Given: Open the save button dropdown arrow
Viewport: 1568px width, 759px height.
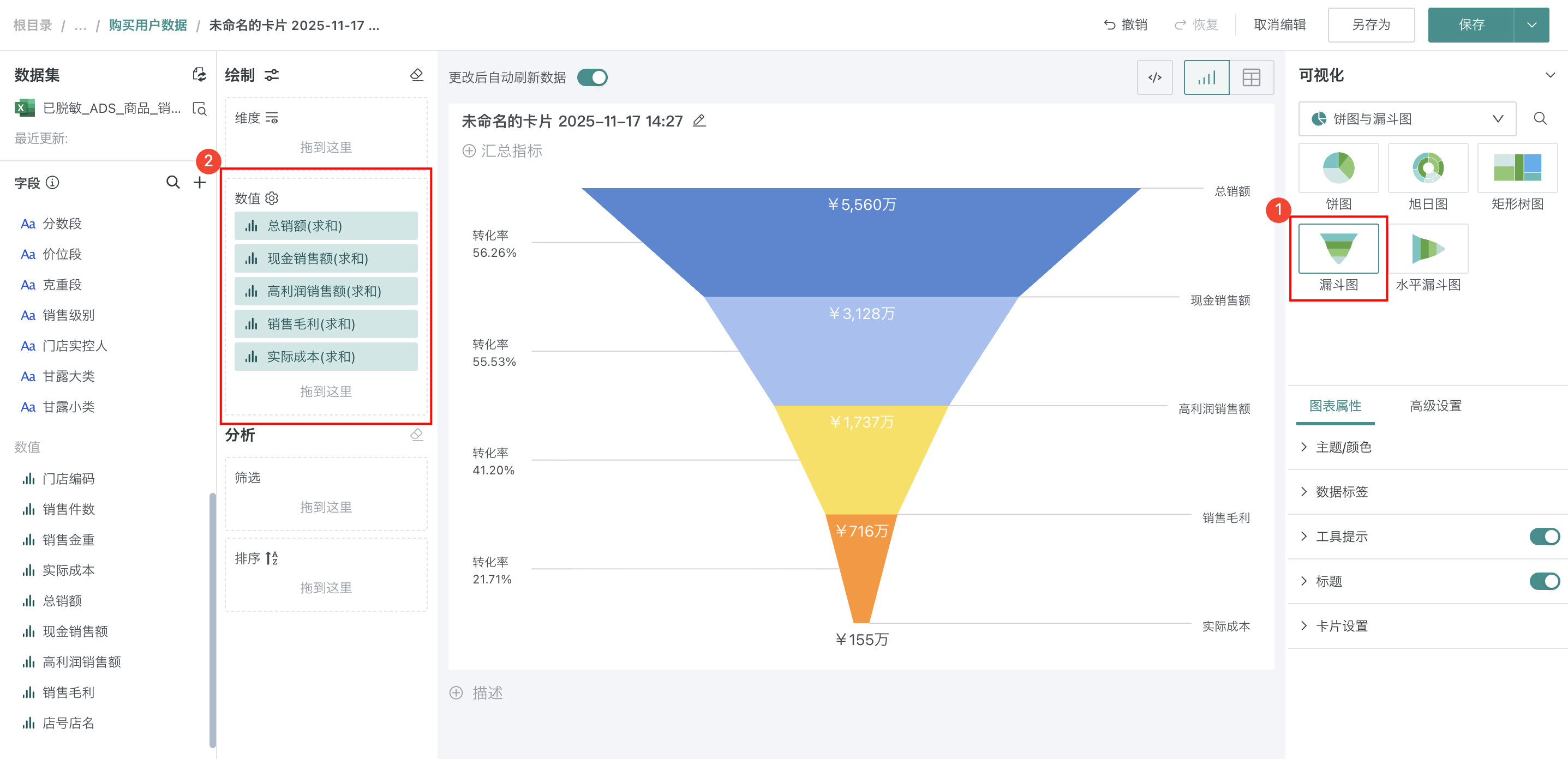Looking at the screenshot, I should click(1531, 25).
